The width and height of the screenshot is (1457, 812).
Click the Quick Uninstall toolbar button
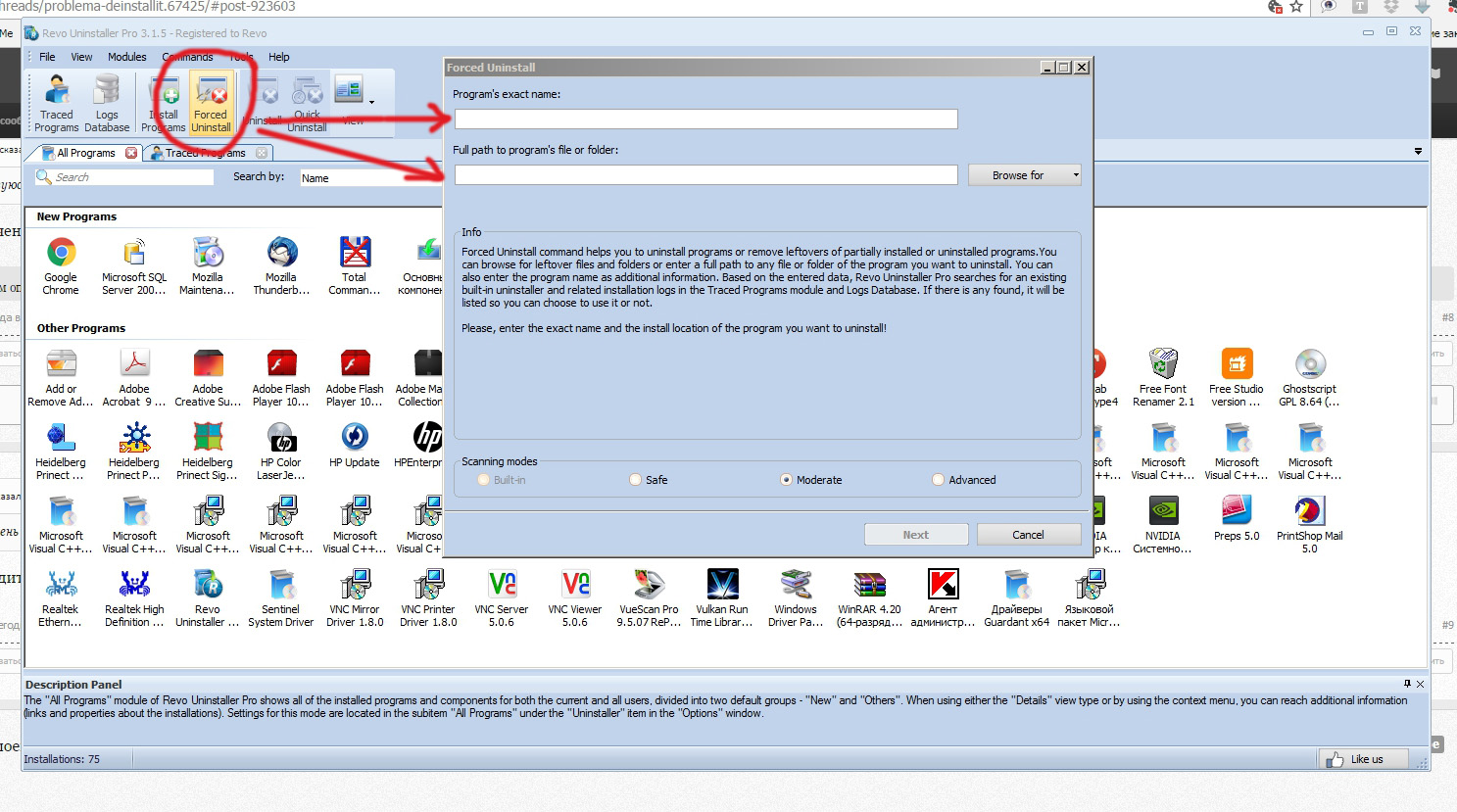click(307, 103)
